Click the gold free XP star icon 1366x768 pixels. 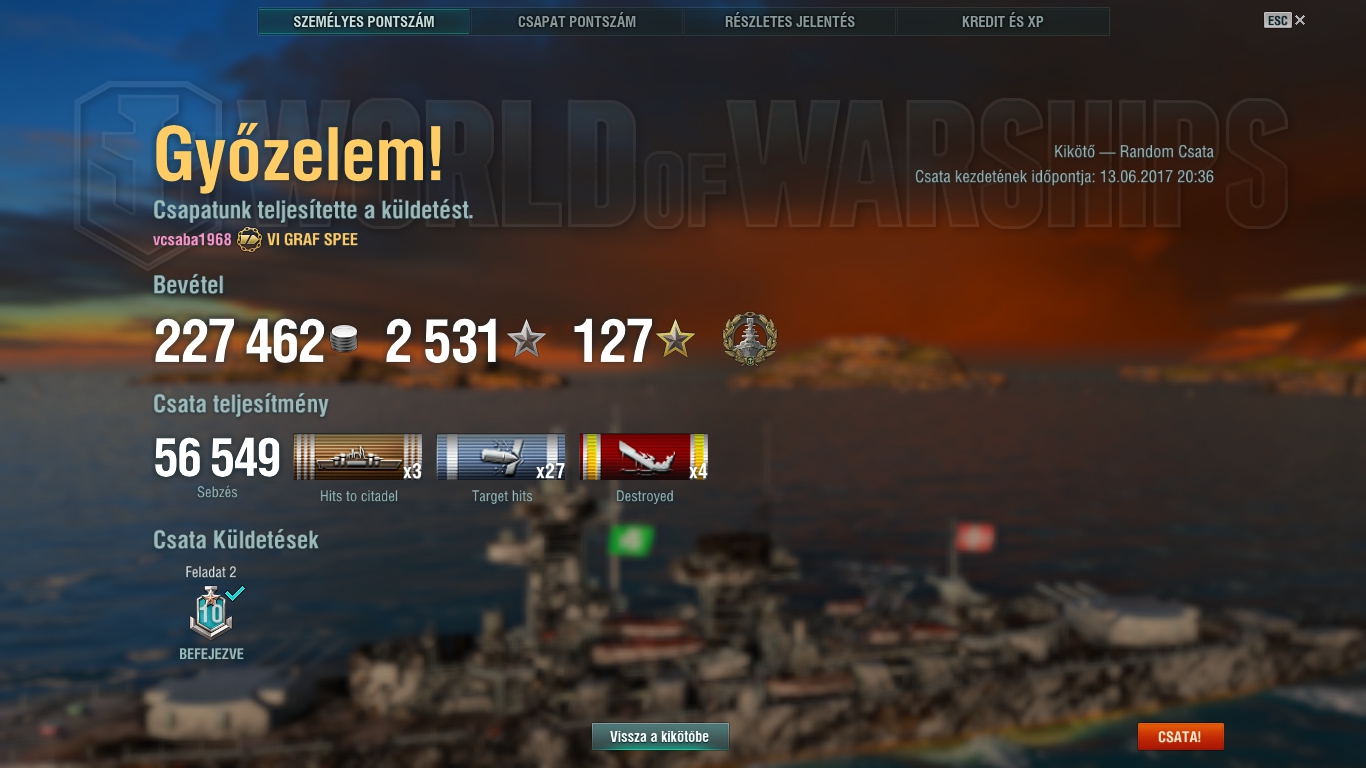[x=676, y=340]
